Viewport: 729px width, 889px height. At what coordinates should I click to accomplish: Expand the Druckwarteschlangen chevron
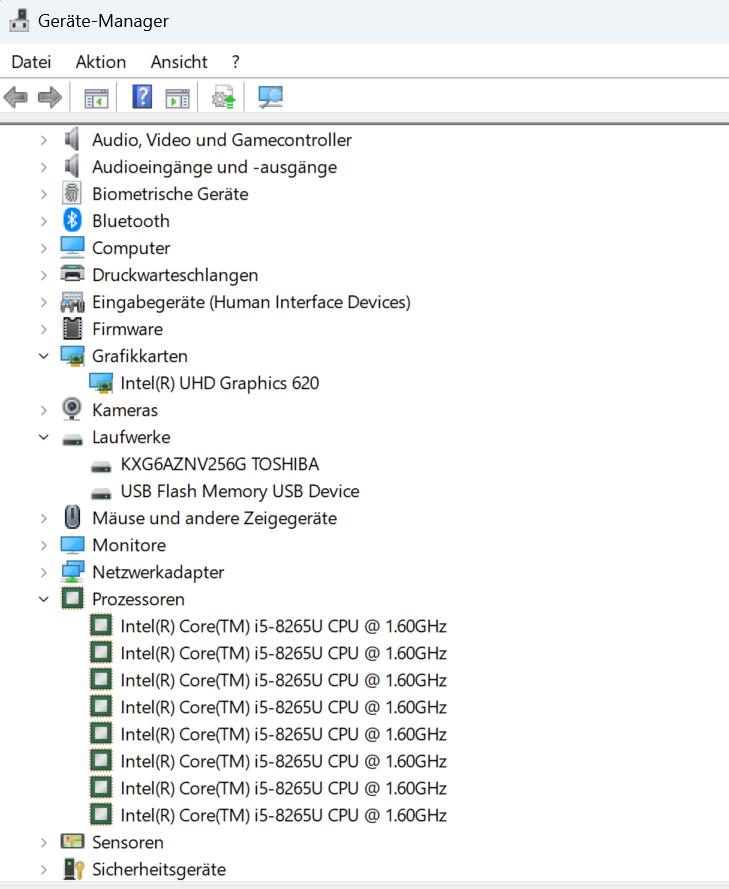pos(44,275)
